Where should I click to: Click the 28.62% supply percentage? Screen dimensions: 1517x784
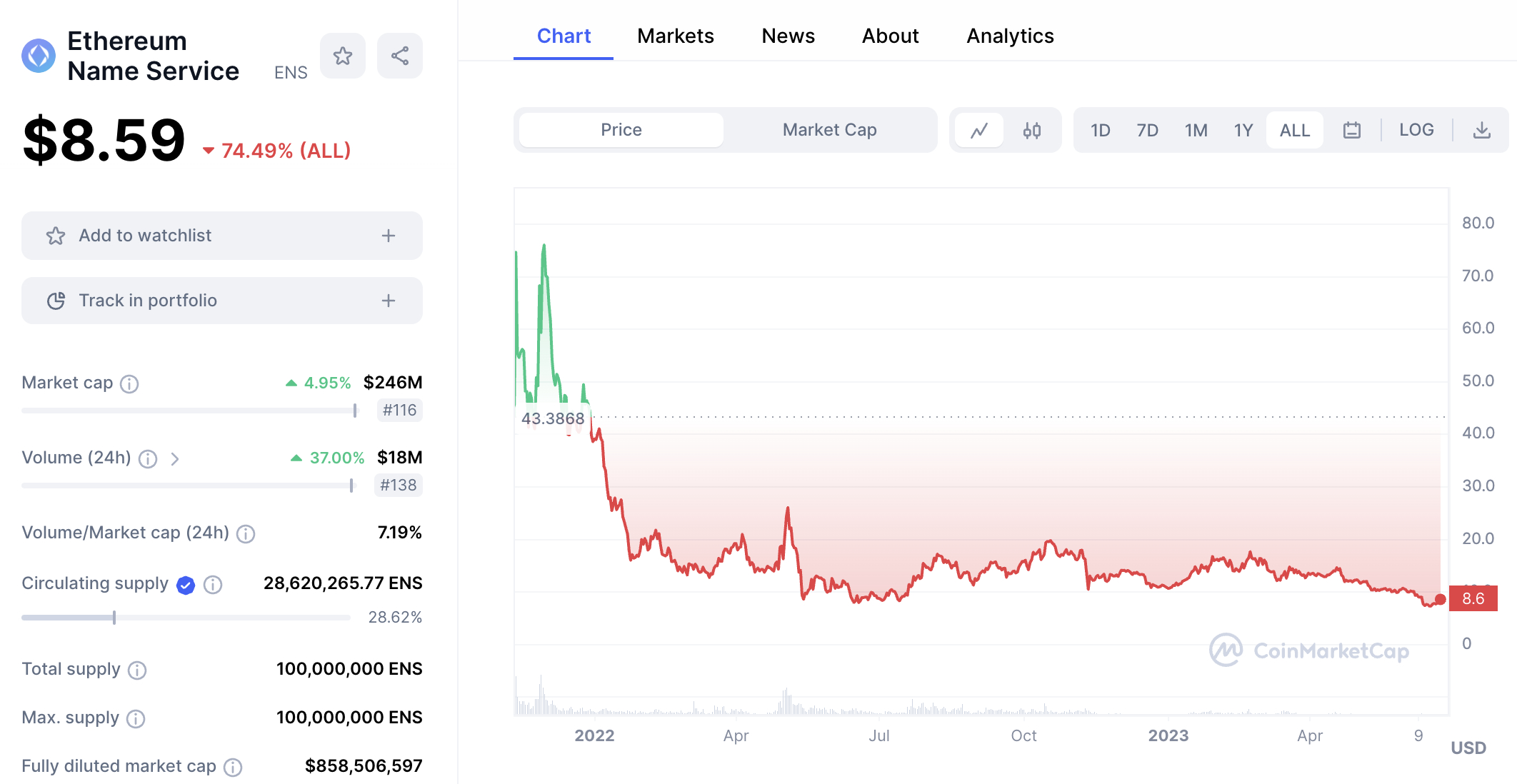(395, 618)
